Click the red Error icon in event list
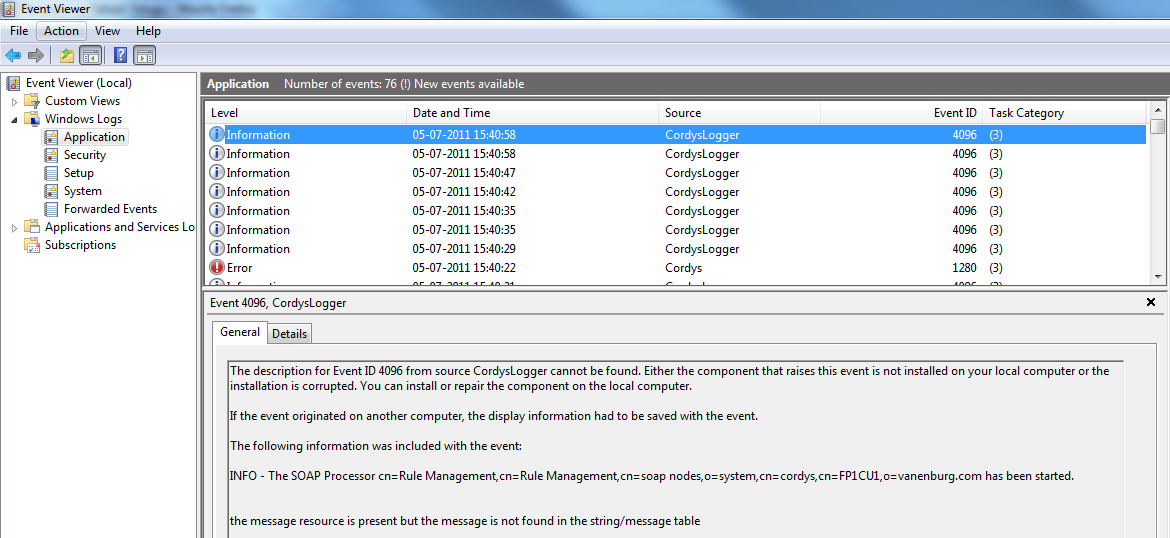Screen dimensions: 1170x538 point(217,268)
